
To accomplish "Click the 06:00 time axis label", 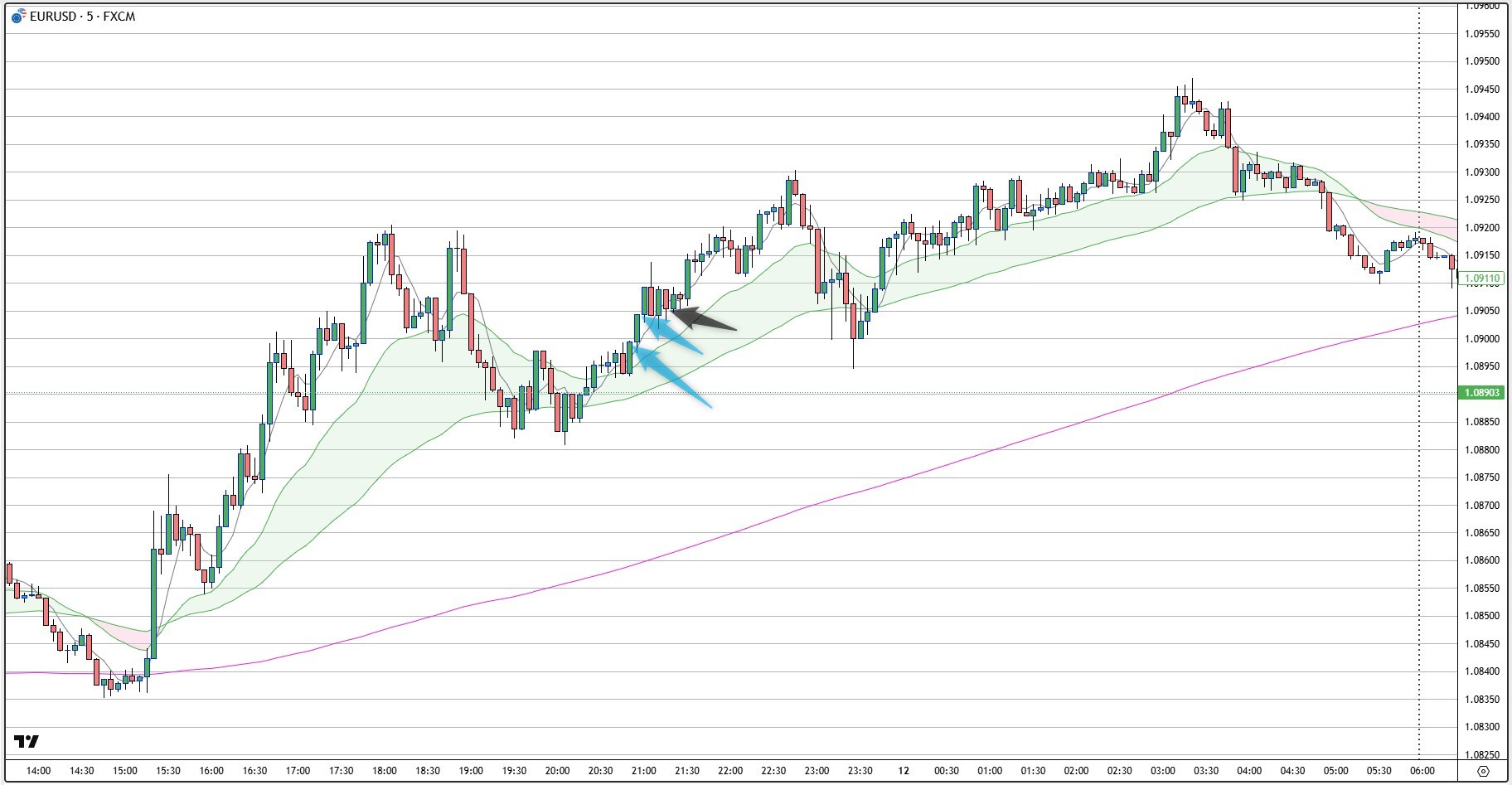I will point(1422,771).
